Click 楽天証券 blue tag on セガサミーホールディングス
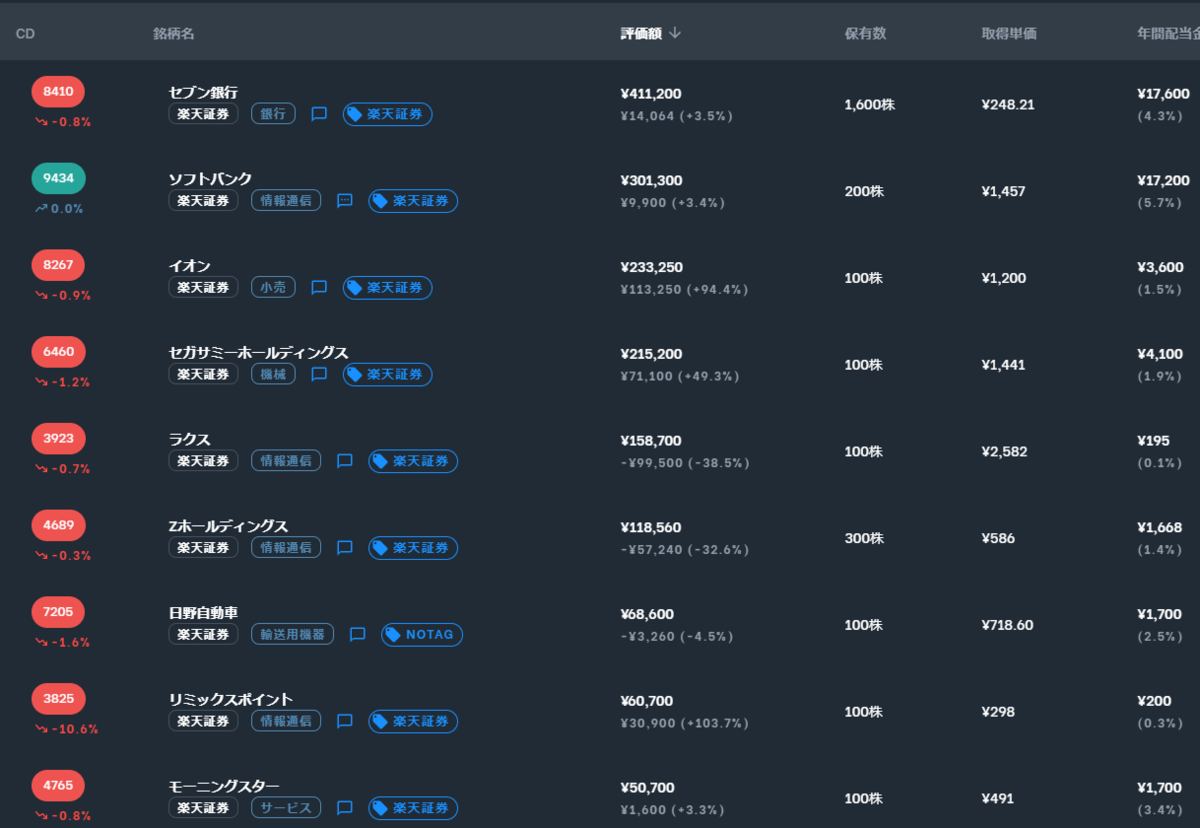 388,374
